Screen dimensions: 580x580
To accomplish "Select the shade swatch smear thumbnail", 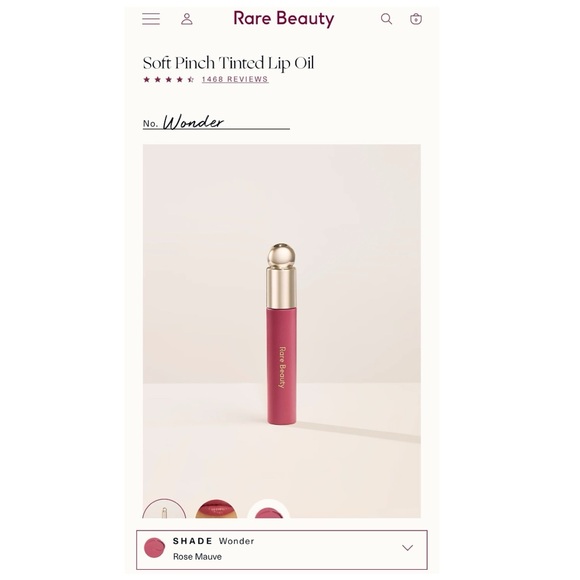I will pyautogui.click(x=269, y=509).
